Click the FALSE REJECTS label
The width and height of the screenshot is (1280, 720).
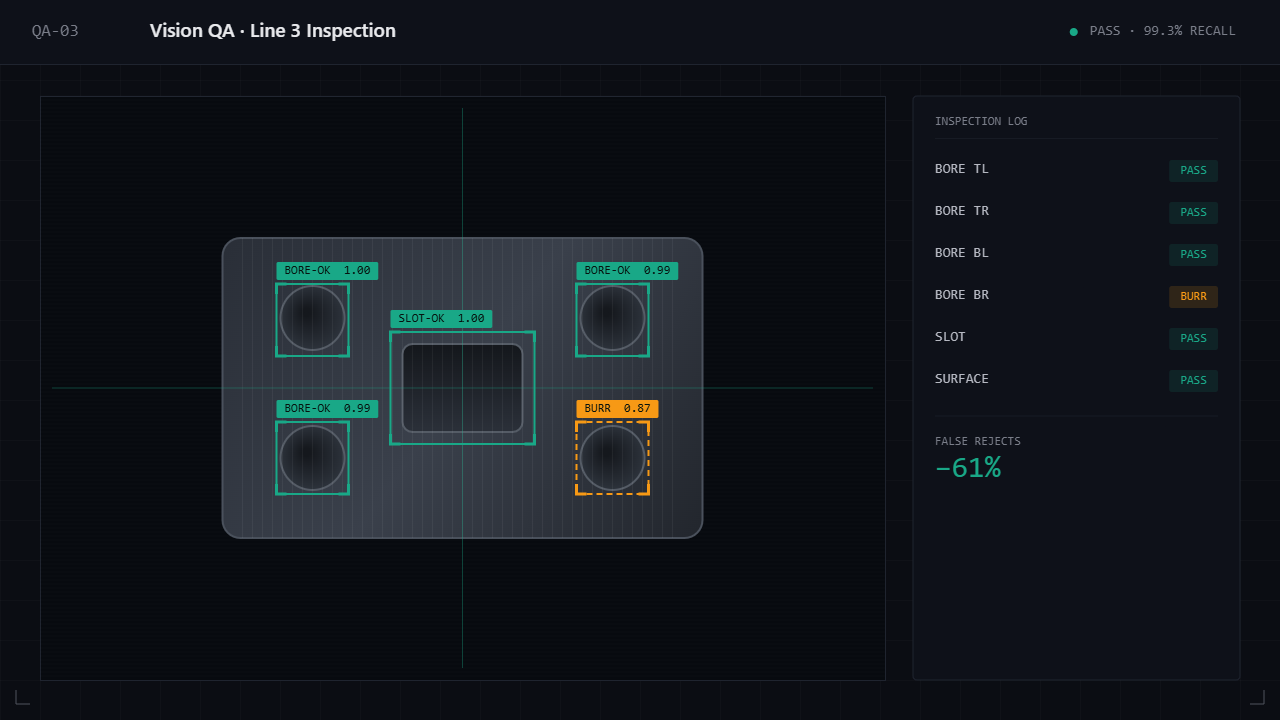(978, 441)
